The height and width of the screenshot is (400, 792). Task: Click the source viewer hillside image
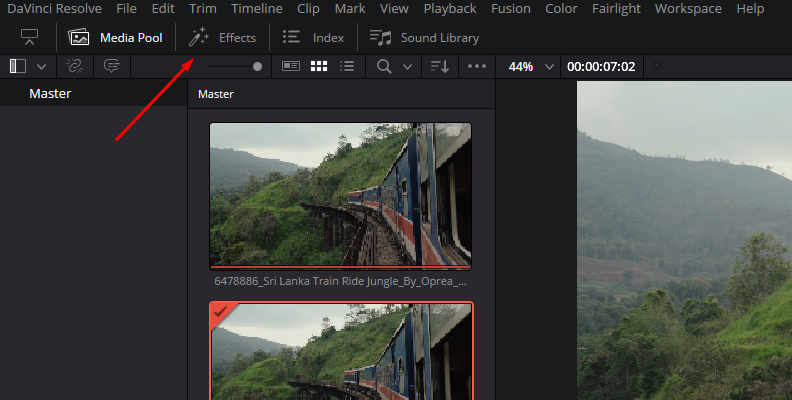684,240
